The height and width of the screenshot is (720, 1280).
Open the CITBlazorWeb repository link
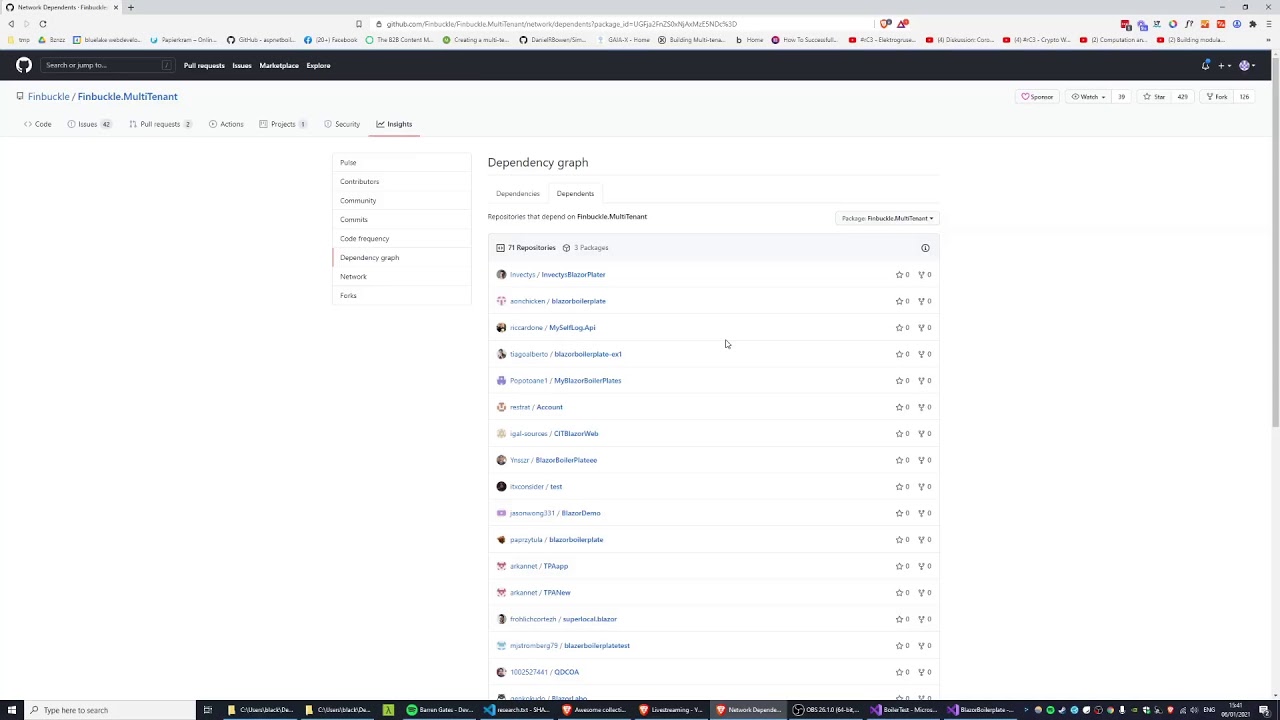point(576,433)
